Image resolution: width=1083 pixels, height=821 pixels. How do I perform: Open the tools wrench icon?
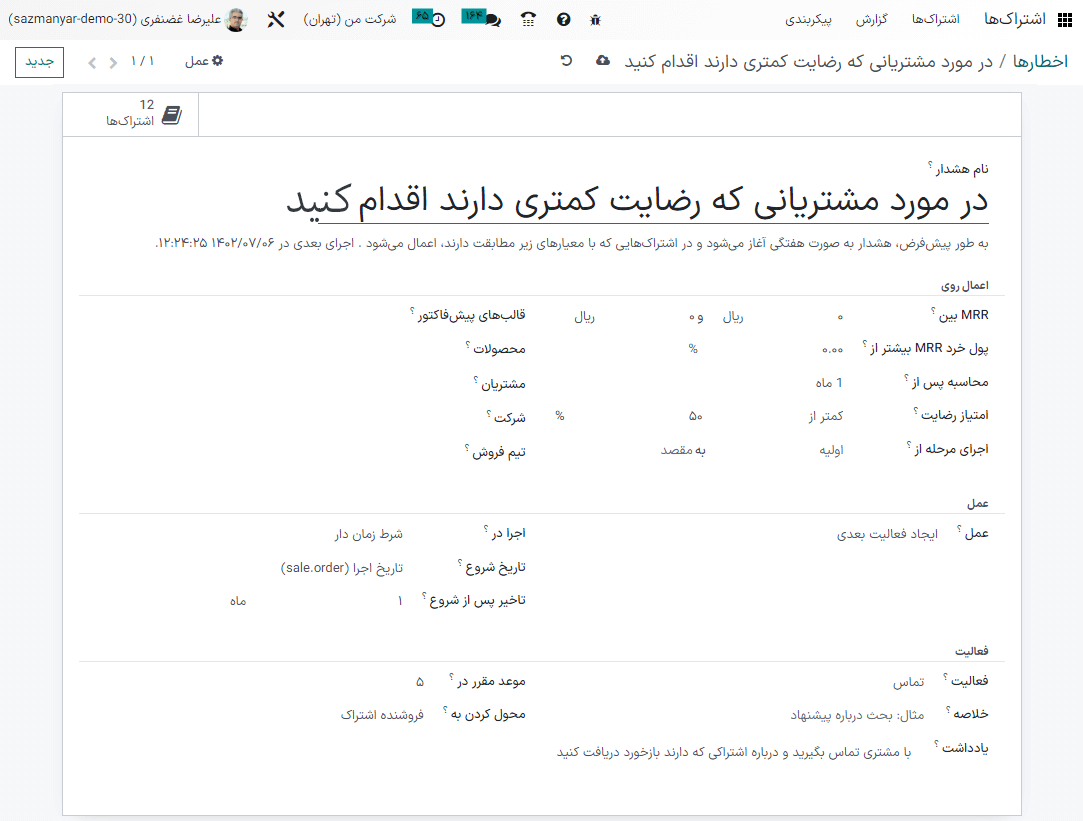tap(276, 17)
